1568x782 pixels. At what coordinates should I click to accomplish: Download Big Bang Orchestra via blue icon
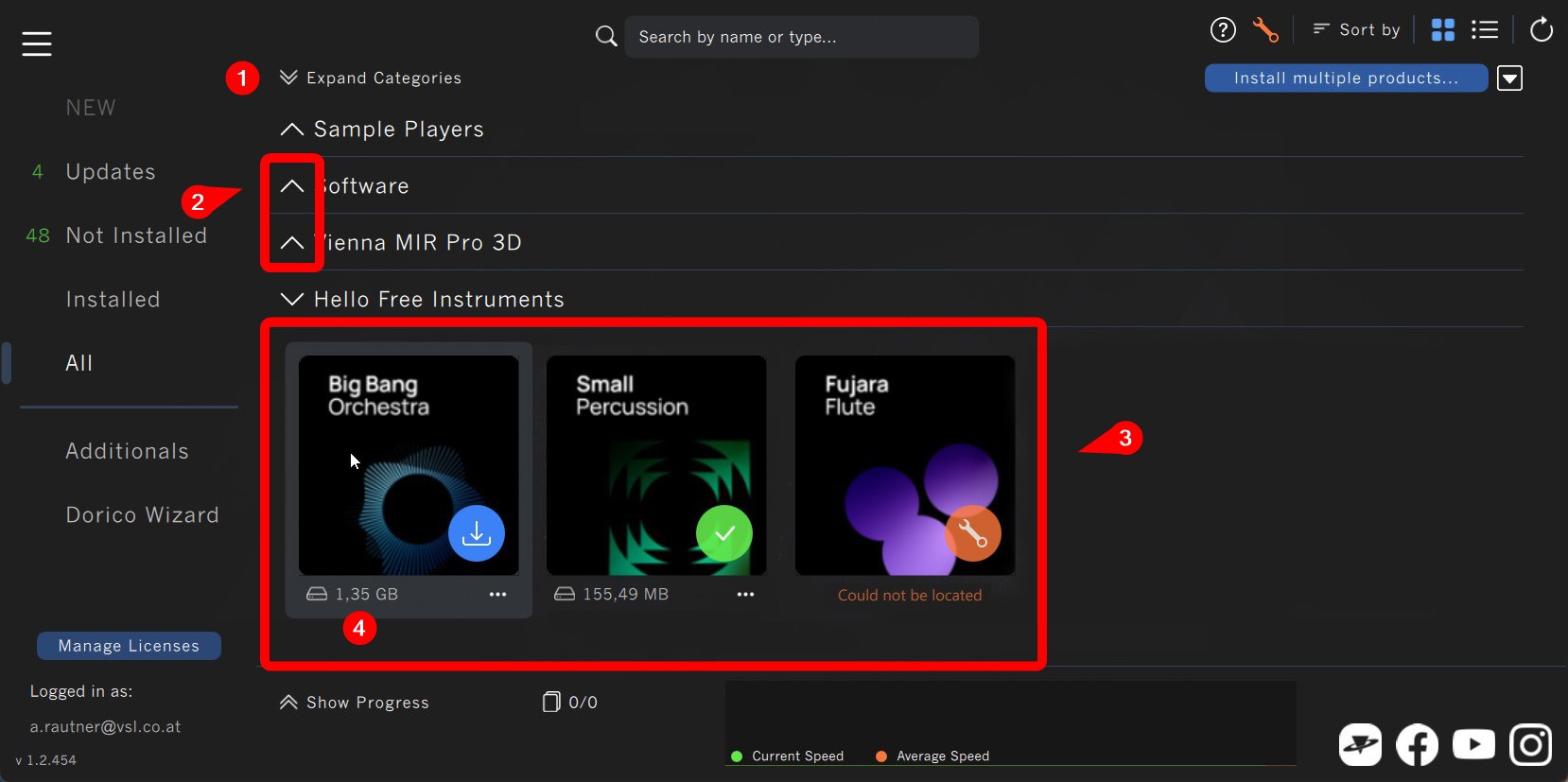(x=477, y=533)
